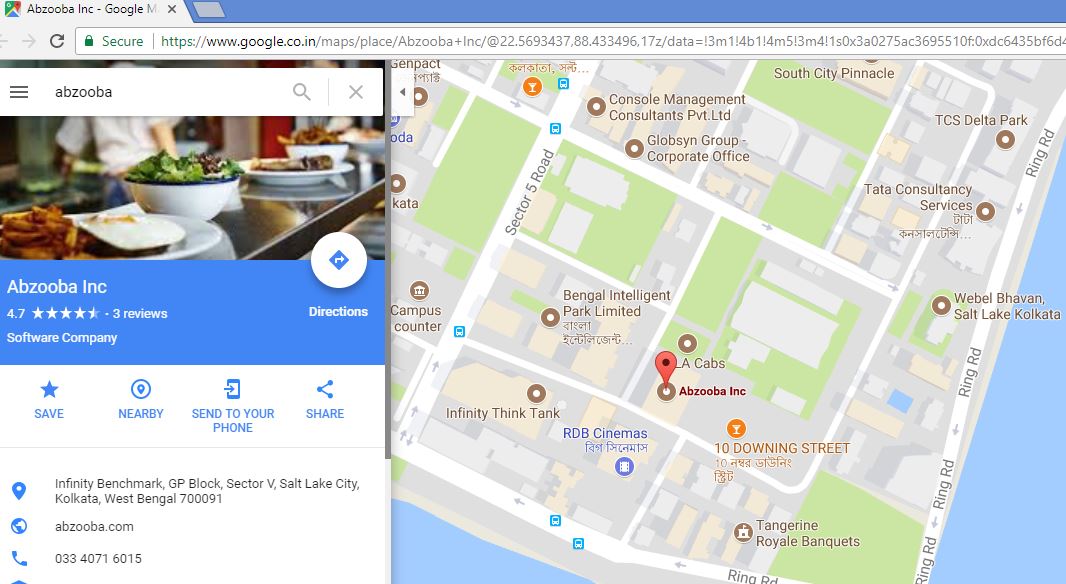This screenshot has height=584, width=1066.
Task: Send place to your phone
Action: [233, 407]
